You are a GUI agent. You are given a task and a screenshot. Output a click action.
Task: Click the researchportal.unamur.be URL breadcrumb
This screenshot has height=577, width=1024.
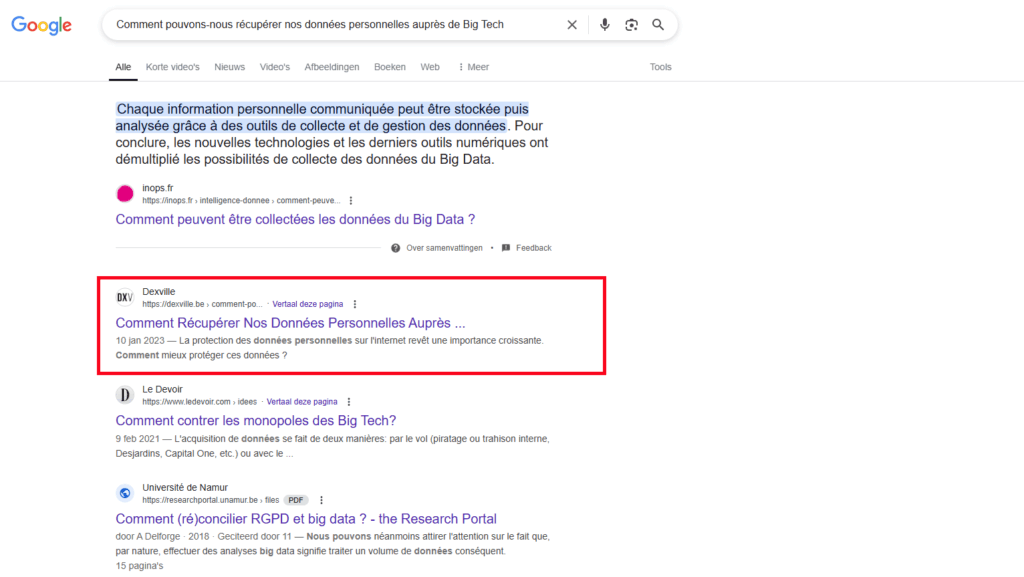210,500
